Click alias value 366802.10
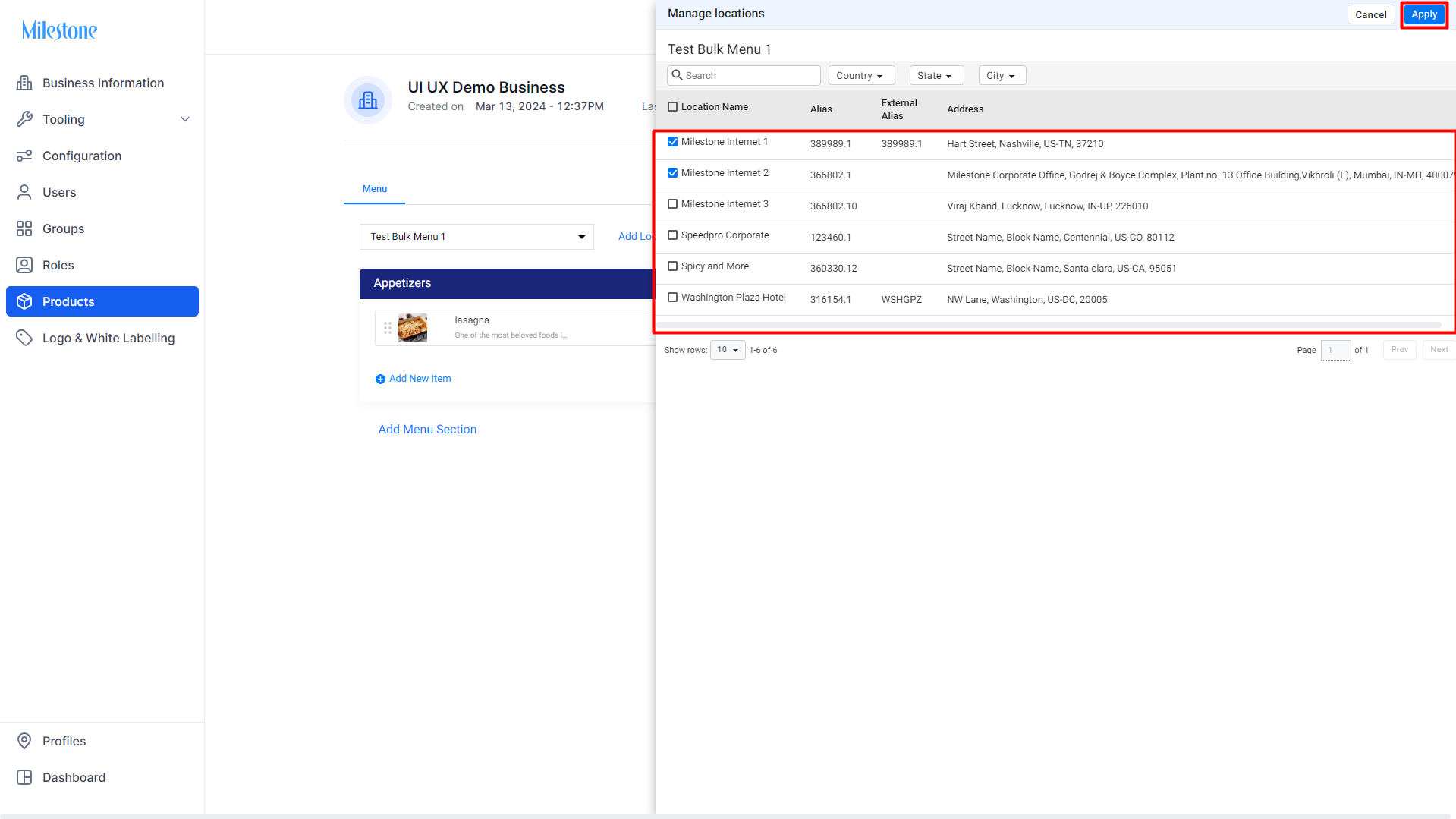Image resolution: width=1456 pixels, height=819 pixels. [x=833, y=206]
